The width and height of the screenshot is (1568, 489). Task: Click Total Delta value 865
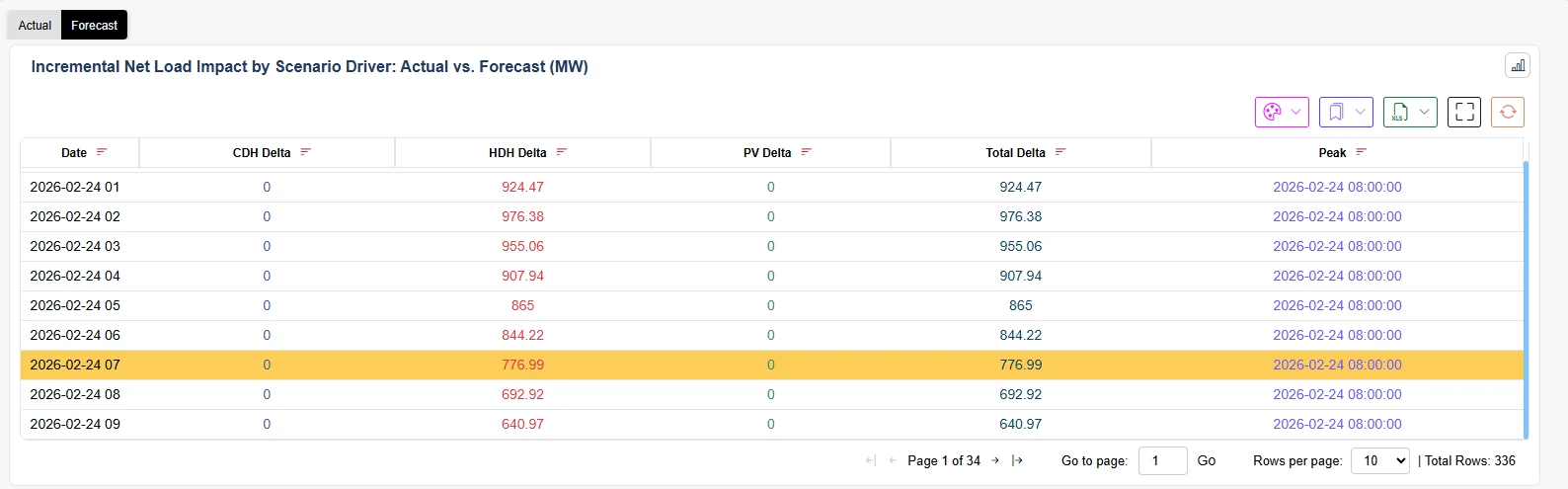pos(1020,305)
